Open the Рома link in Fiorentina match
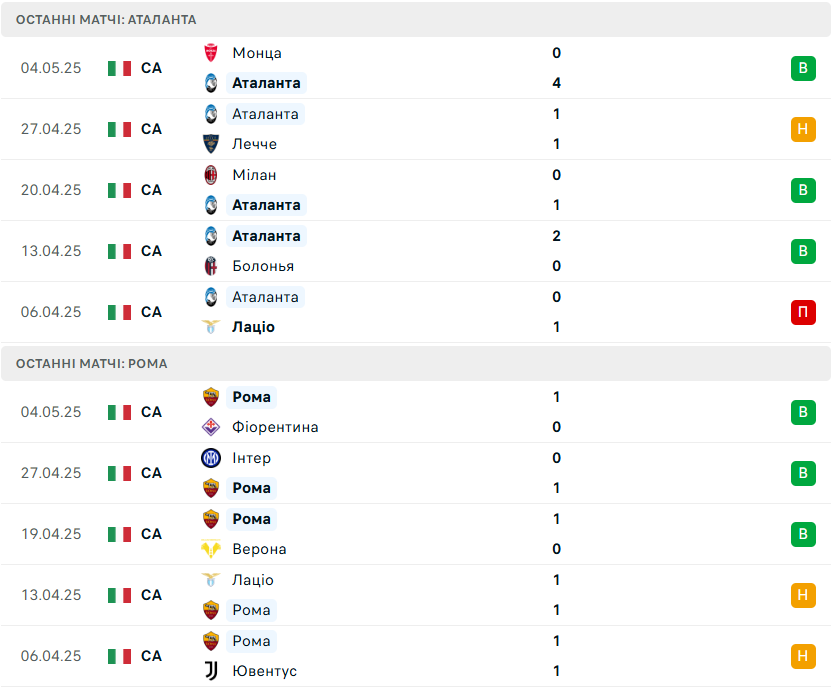The width and height of the screenshot is (833, 690). pyautogui.click(x=251, y=397)
